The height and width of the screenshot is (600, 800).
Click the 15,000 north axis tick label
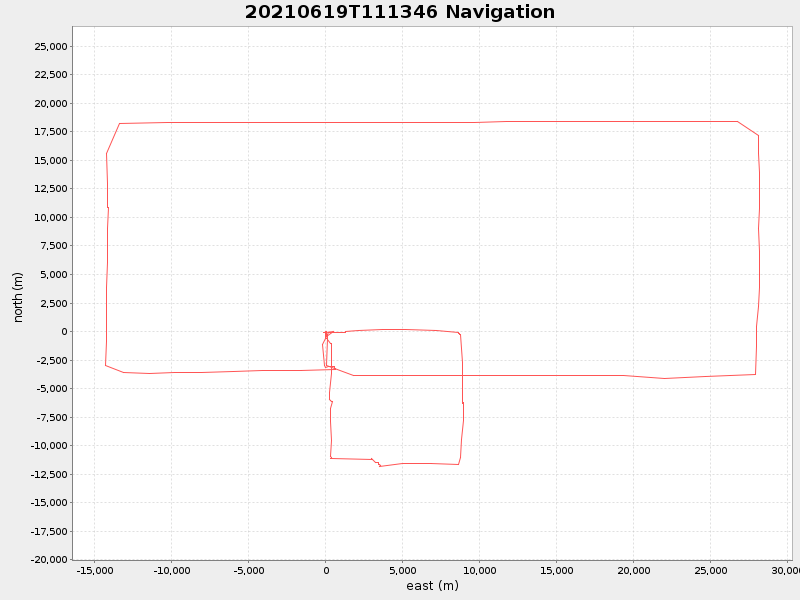coord(51,160)
